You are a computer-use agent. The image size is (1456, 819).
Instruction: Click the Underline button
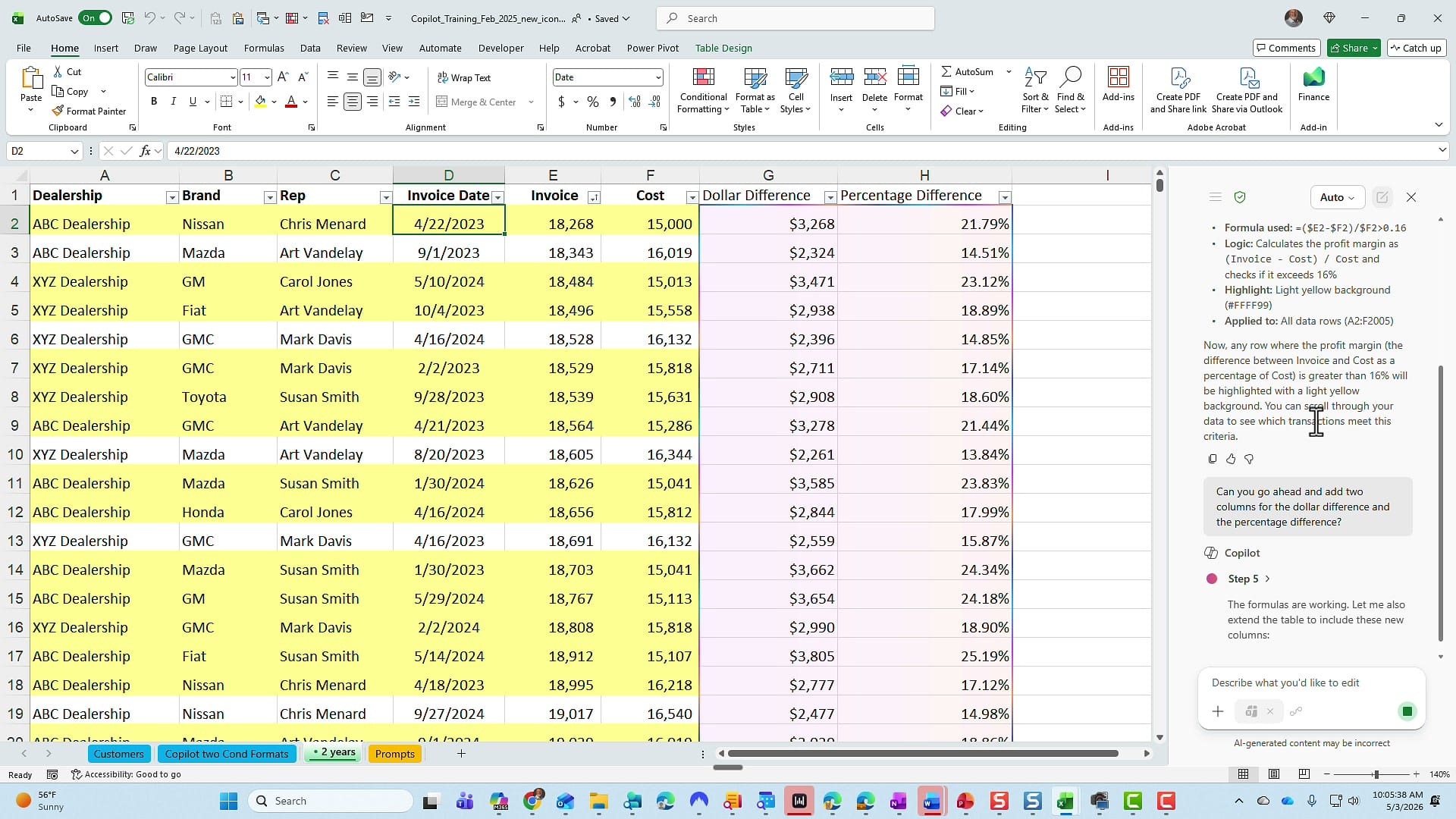point(193,102)
